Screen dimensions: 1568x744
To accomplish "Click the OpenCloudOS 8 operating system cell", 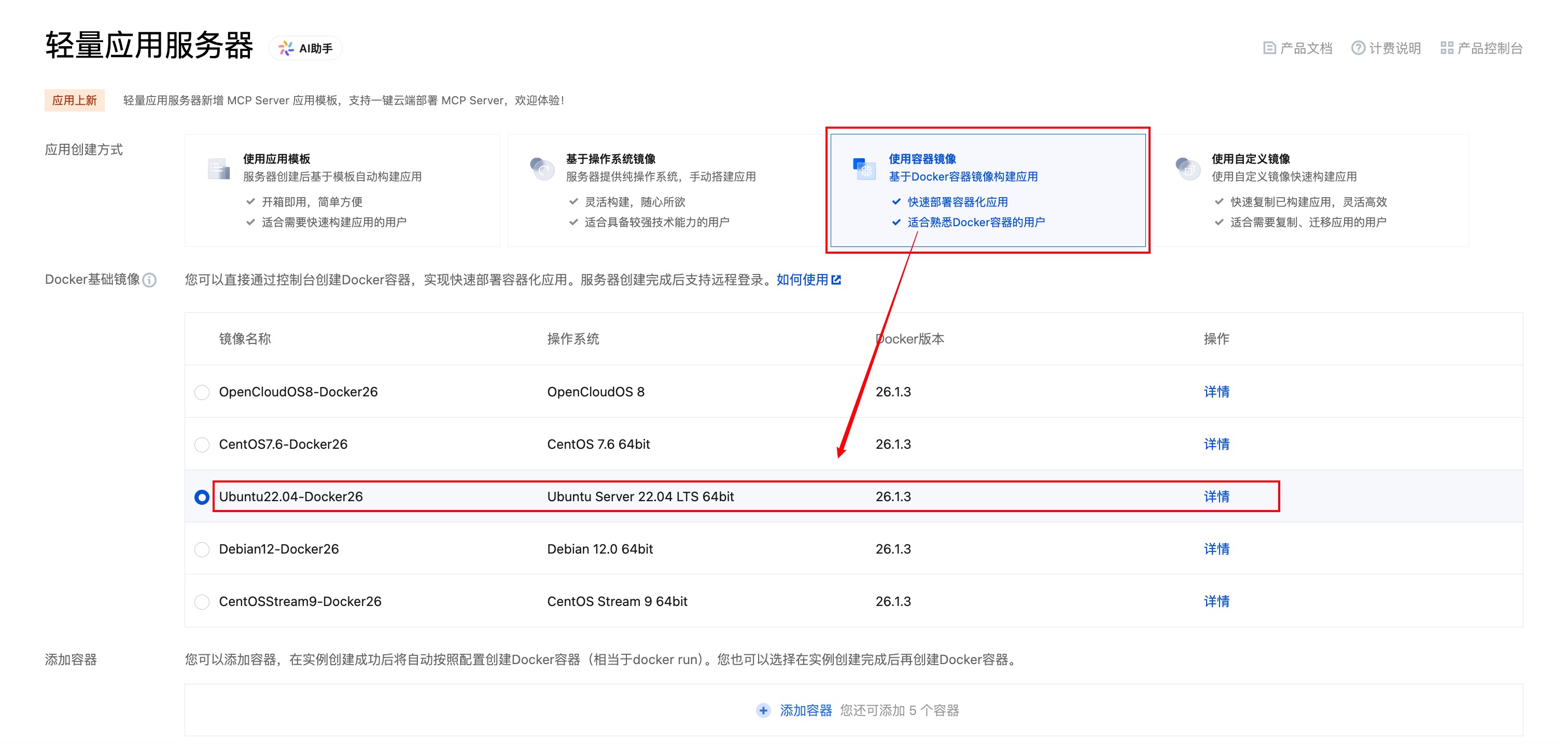I will (x=595, y=392).
